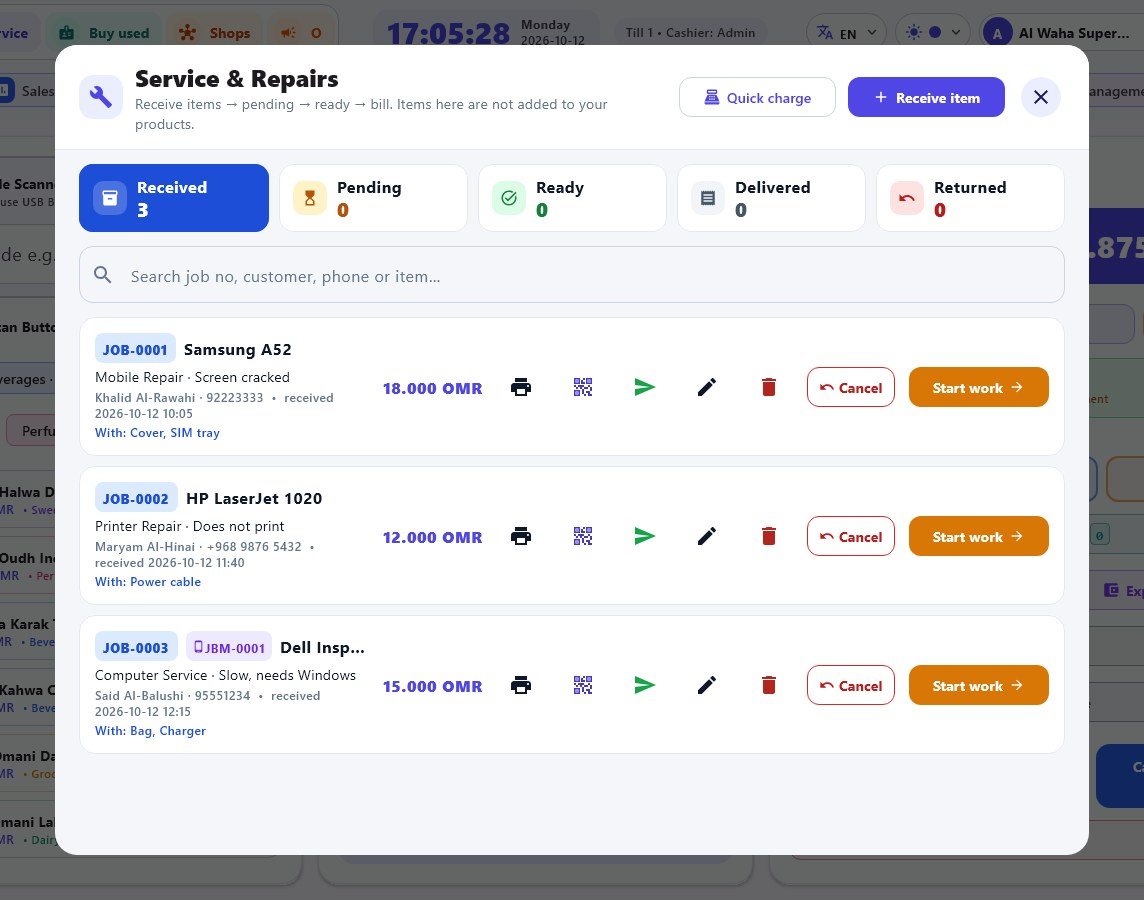The image size is (1144, 900).
Task: Focus the job search field
Action: coord(572,275)
